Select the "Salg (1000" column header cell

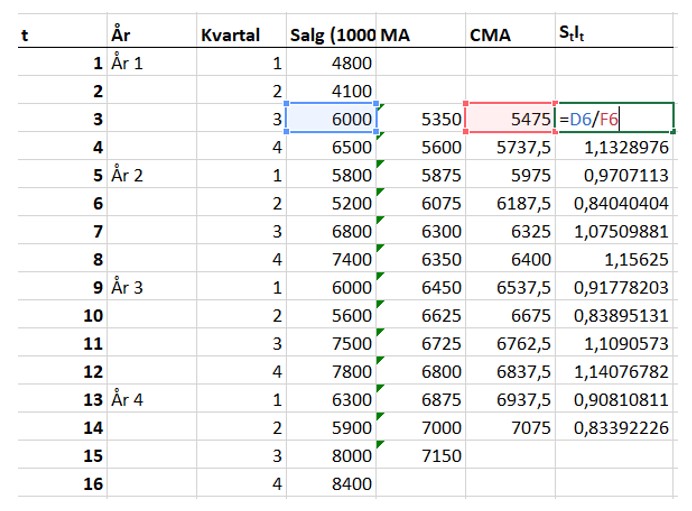pos(331,35)
